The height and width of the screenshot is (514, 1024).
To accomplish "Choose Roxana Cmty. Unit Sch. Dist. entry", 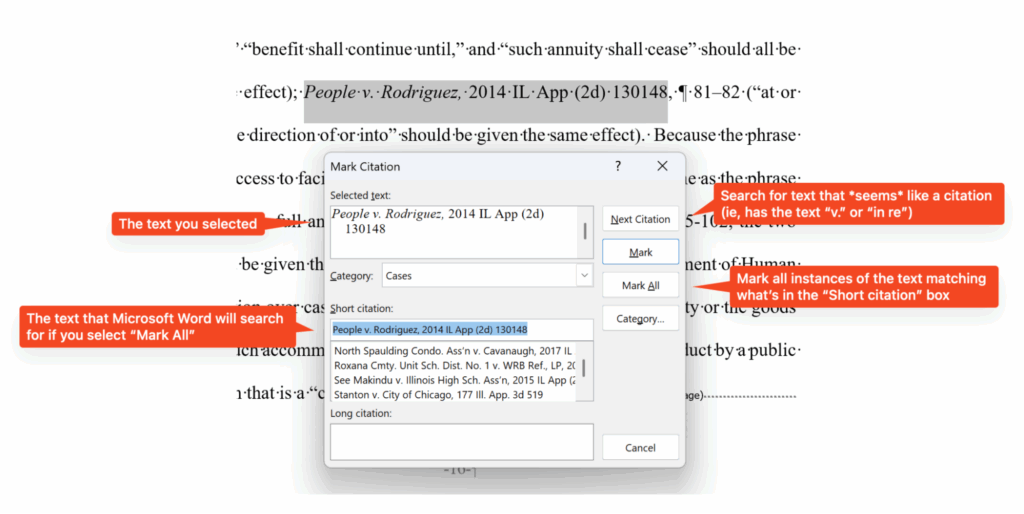I will click(x=454, y=365).
